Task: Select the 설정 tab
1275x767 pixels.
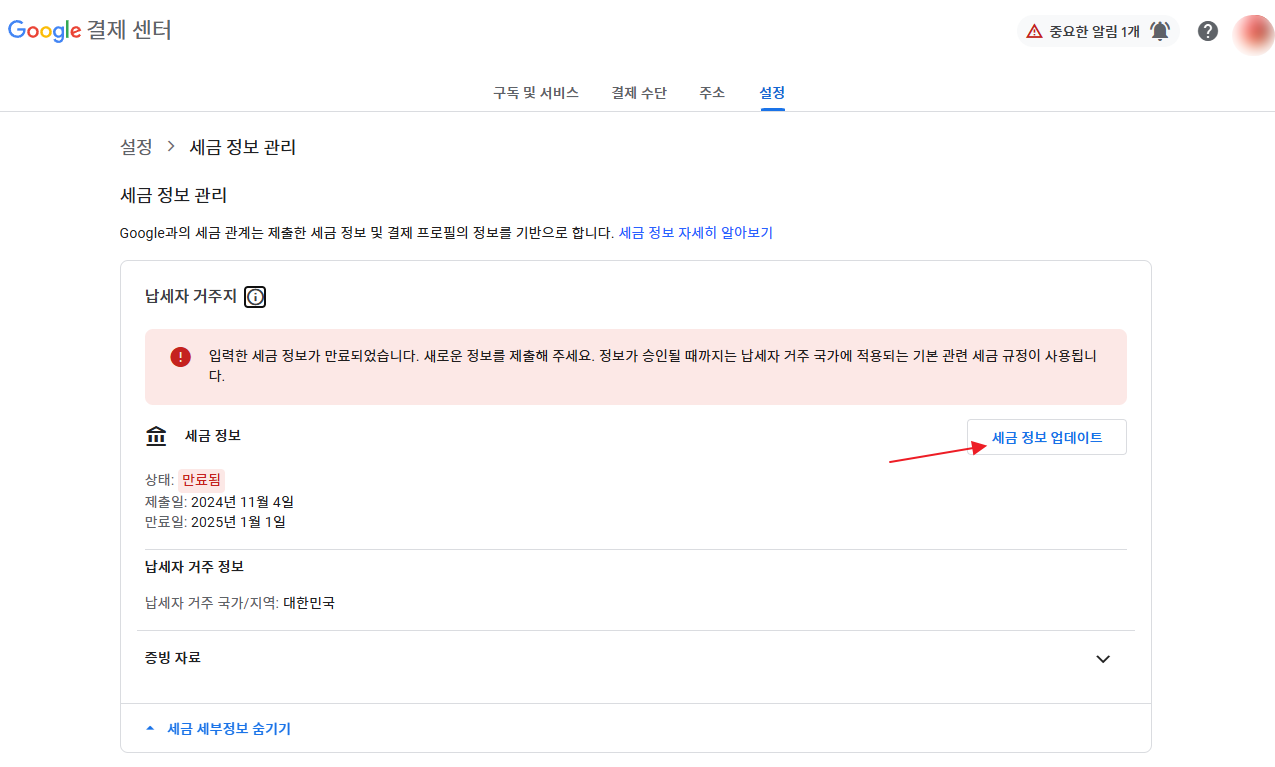Action: point(772,93)
